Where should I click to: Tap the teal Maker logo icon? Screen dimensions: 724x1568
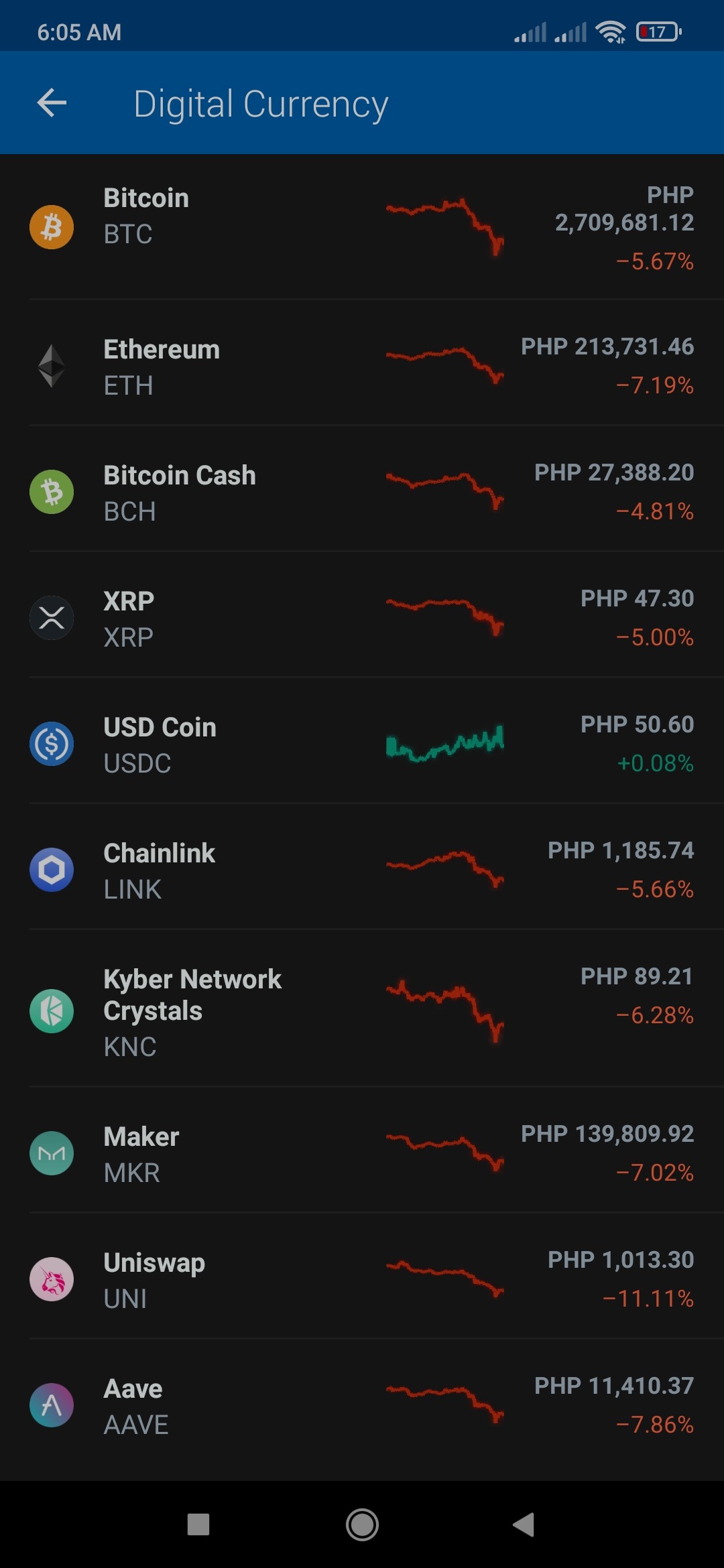tap(52, 1153)
